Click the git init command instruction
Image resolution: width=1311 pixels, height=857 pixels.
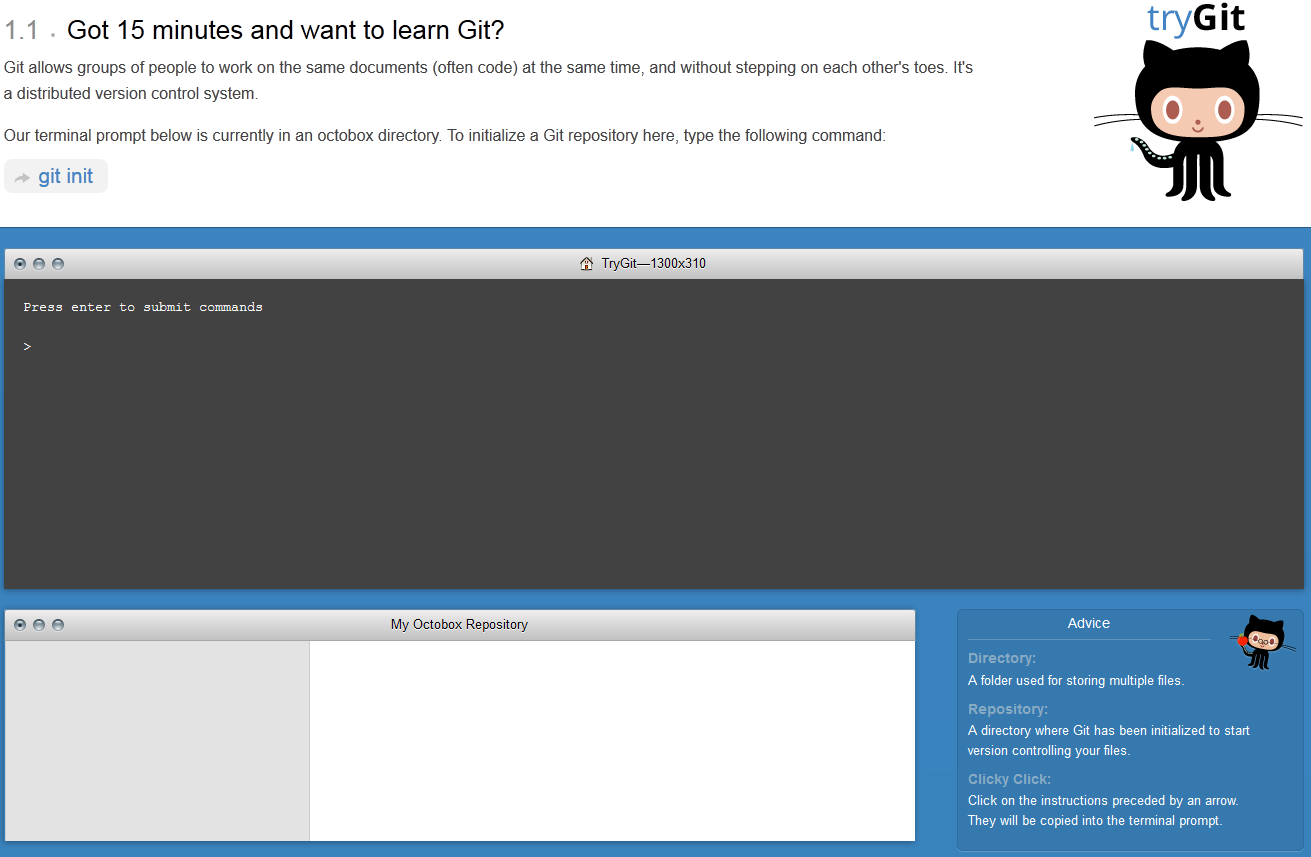click(x=56, y=176)
